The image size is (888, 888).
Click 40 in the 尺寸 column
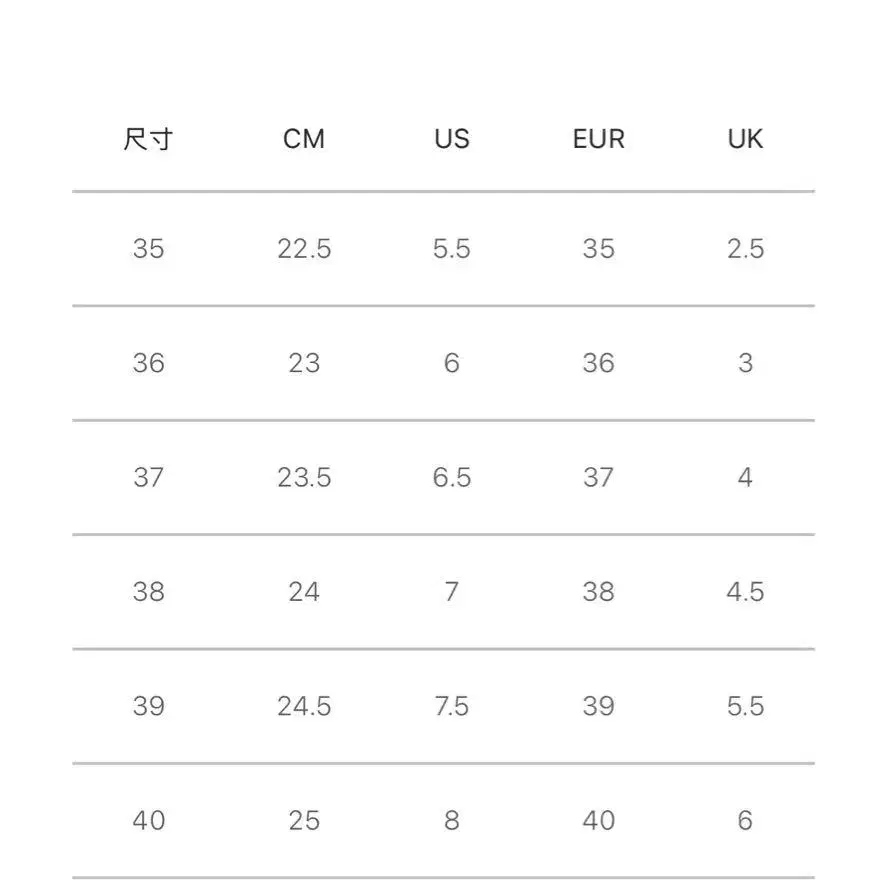click(148, 821)
